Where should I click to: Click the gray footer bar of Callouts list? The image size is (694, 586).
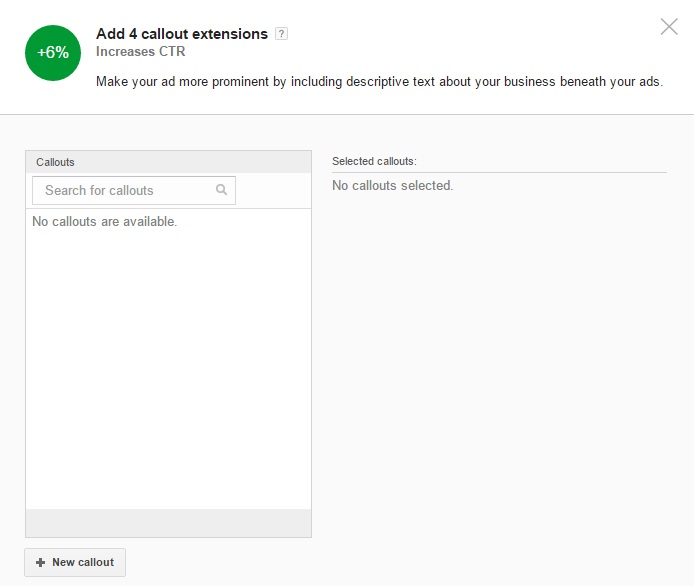pos(168,523)
